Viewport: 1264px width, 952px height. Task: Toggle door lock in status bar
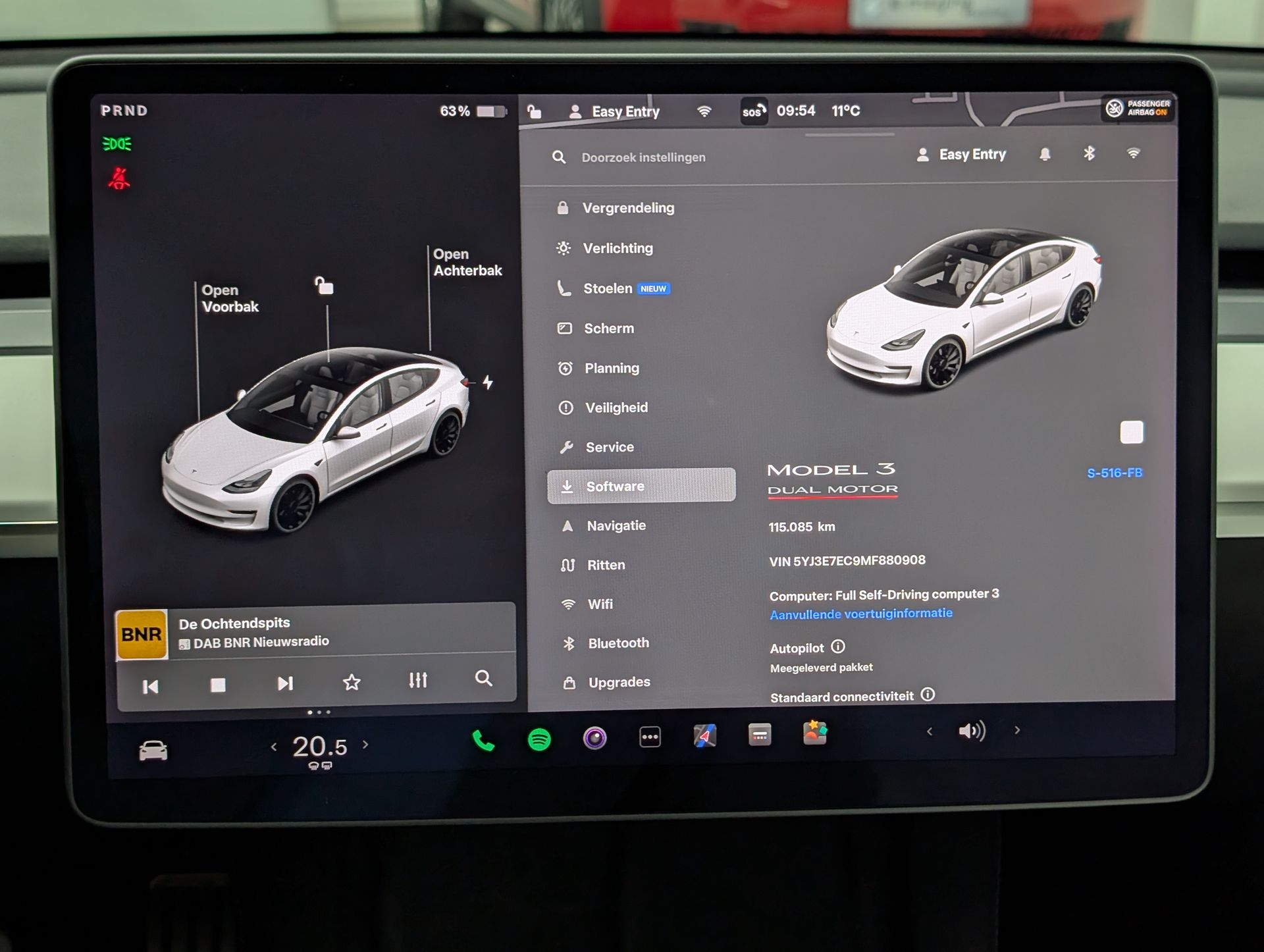pos(534,112)
